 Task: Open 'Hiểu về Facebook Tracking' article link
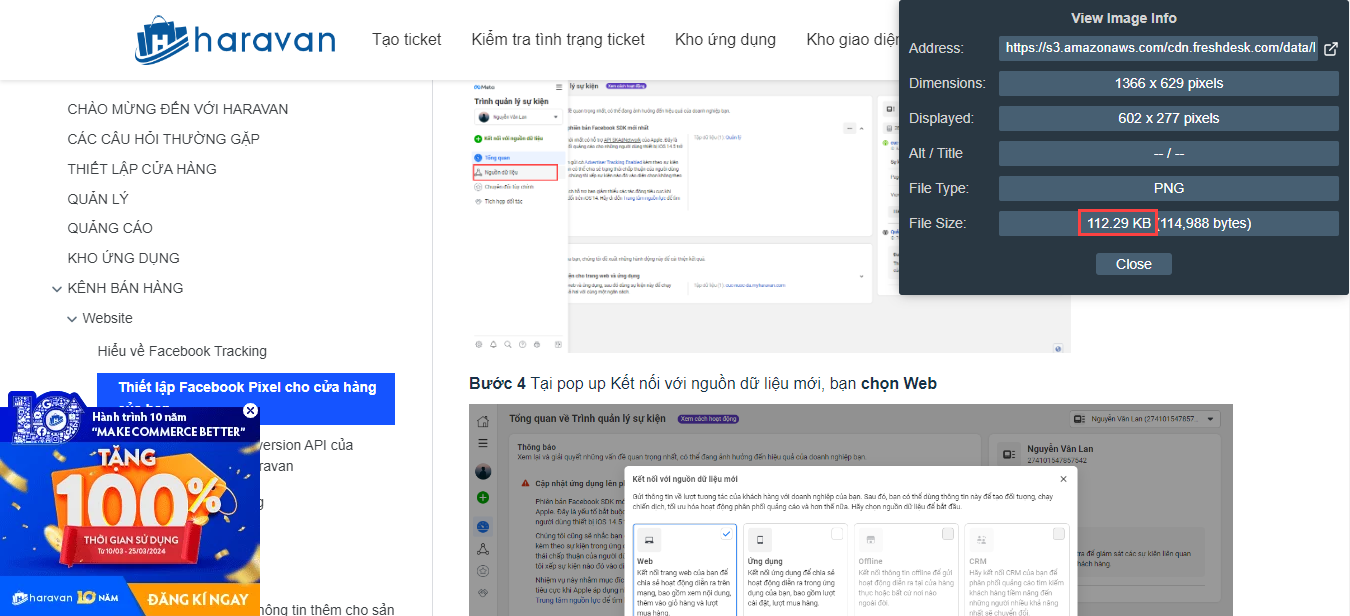pos(182,351)
